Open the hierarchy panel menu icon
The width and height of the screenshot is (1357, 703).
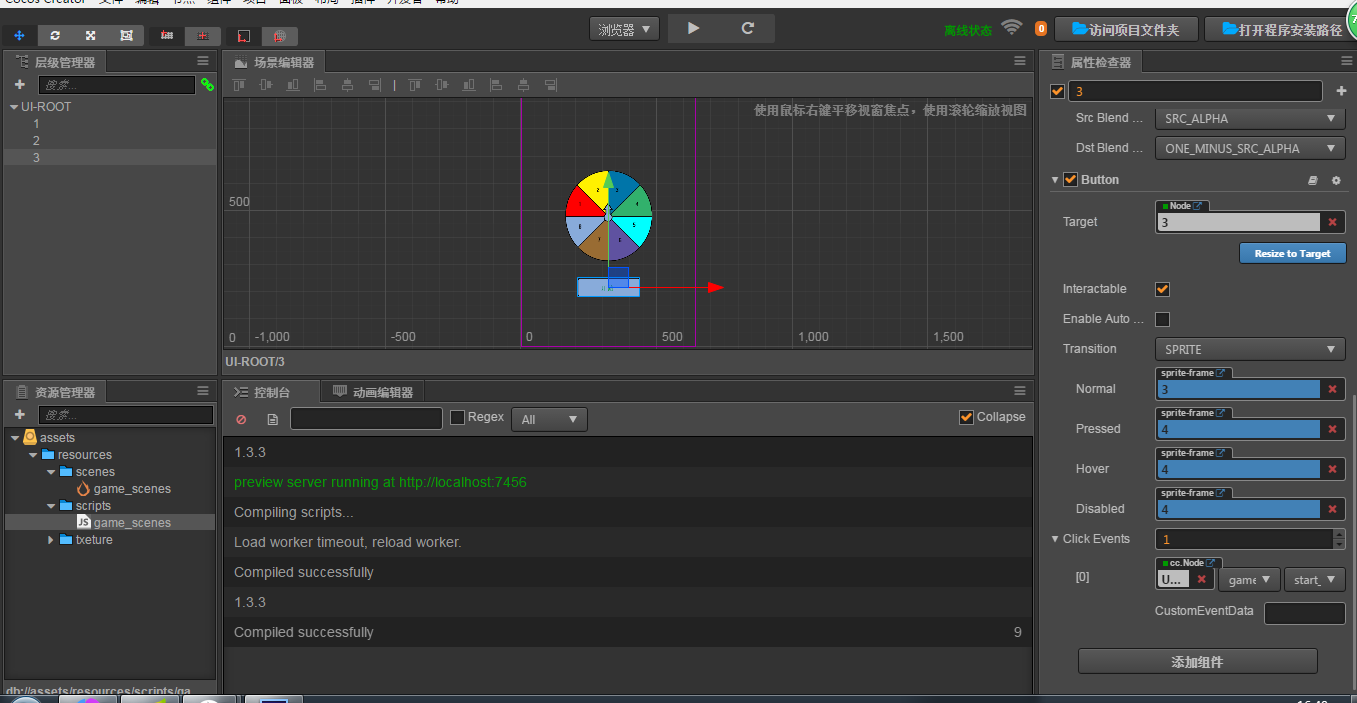pyautogui.click(x=203, y=61)
